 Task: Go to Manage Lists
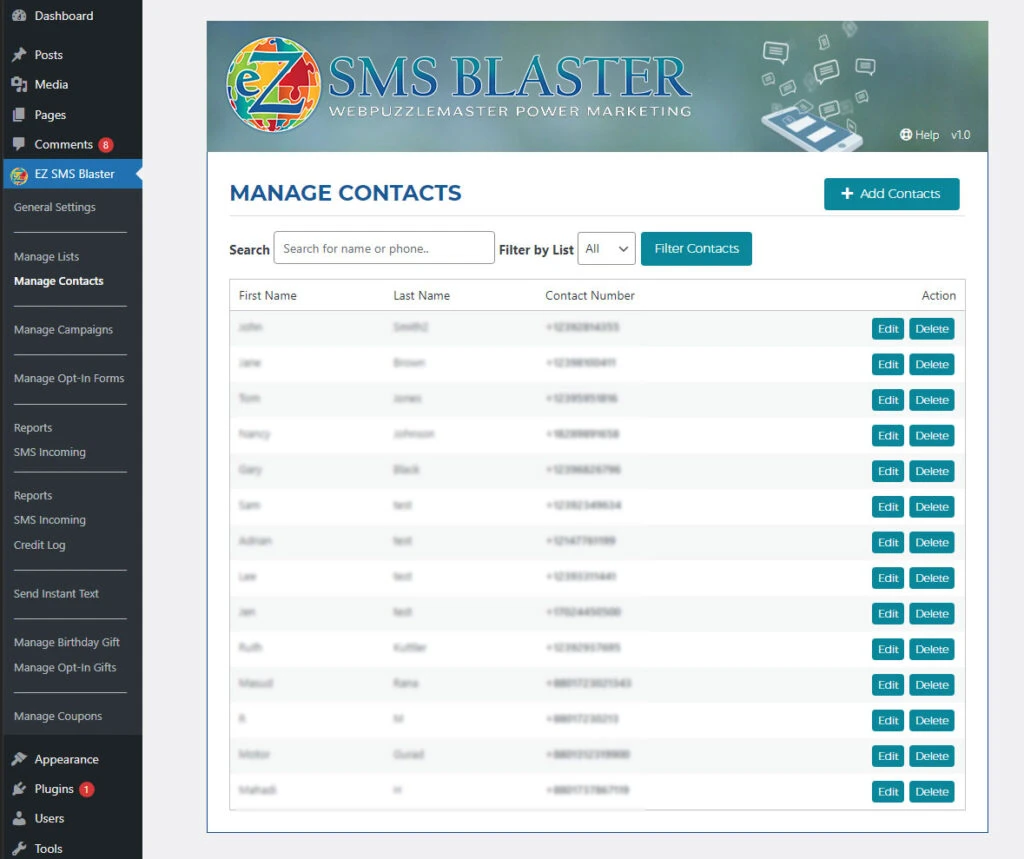[x=46, y=257]
